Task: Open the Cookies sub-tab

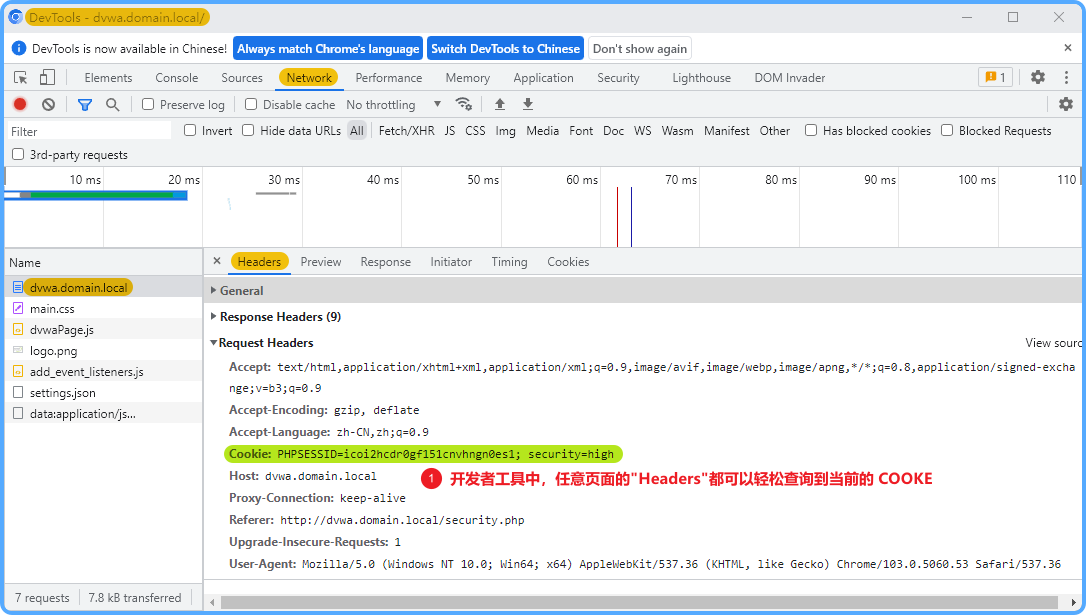Action: click(568, 262)
